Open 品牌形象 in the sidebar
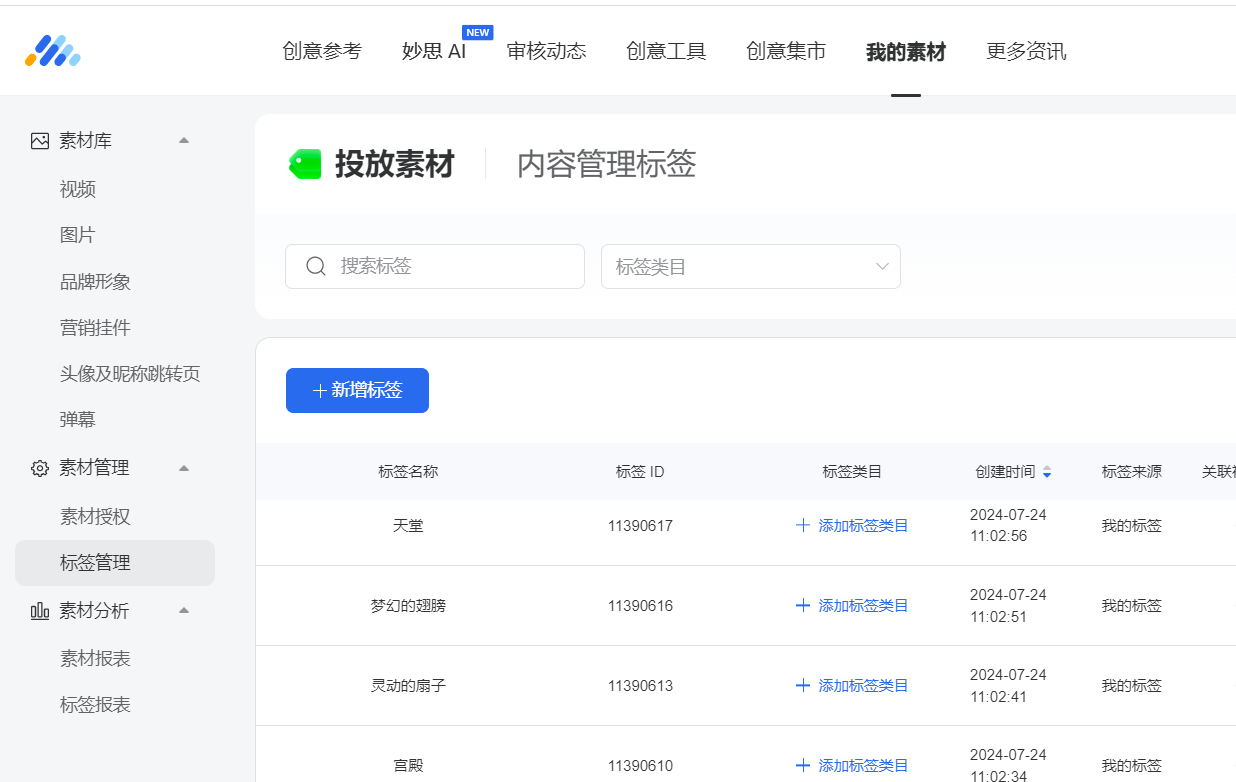1236x782 pixels. [95, 282]
